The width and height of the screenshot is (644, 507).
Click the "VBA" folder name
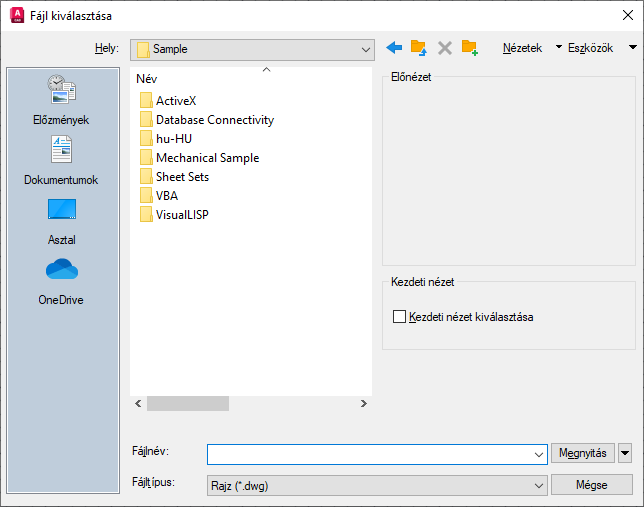(x=167, y=196)
